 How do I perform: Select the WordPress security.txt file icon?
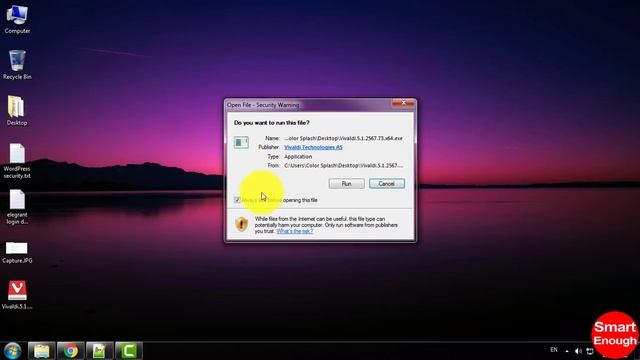[17, 161]
